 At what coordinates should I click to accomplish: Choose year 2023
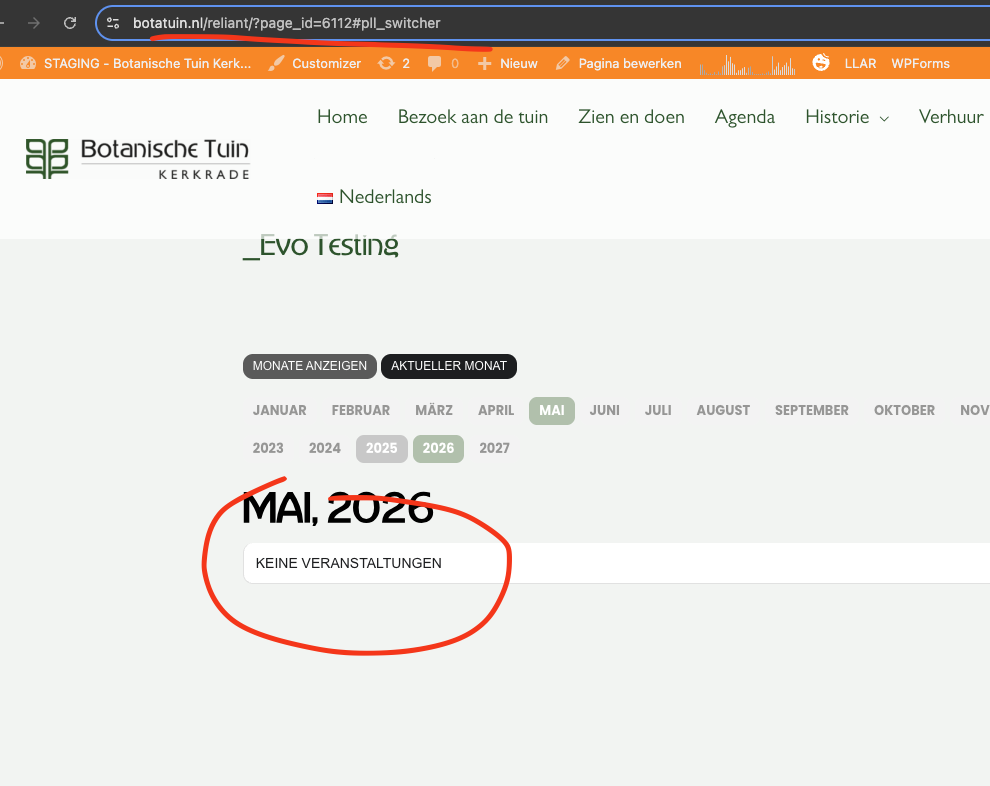point(268,448)
